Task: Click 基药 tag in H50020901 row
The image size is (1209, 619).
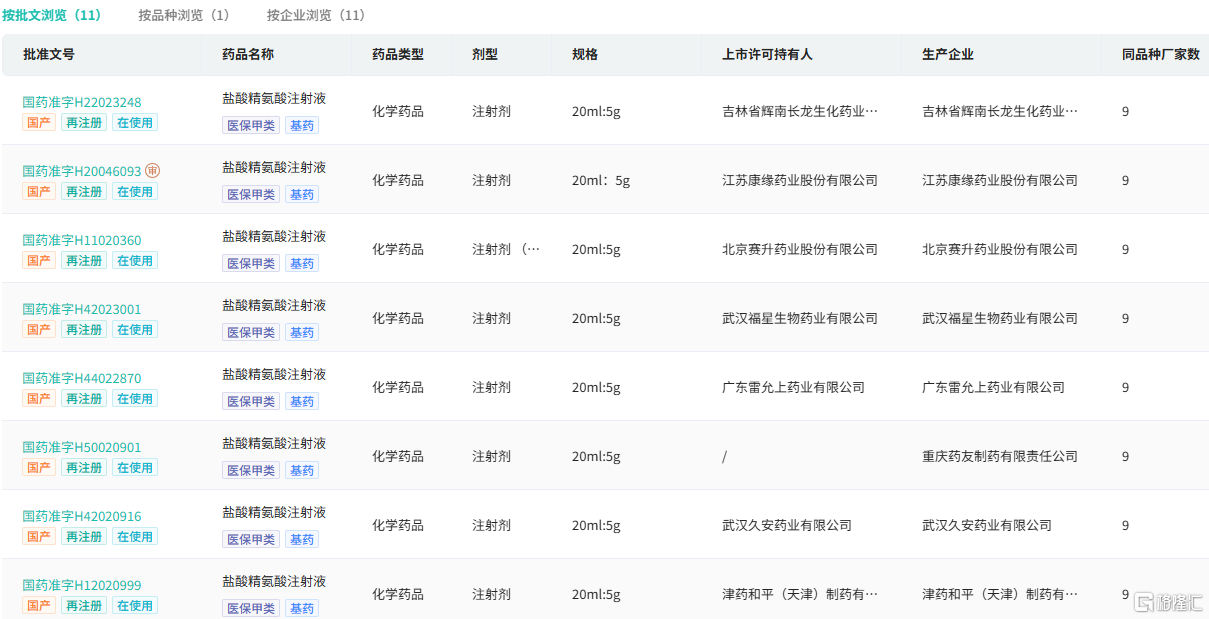Action: [x=302, y=470]
